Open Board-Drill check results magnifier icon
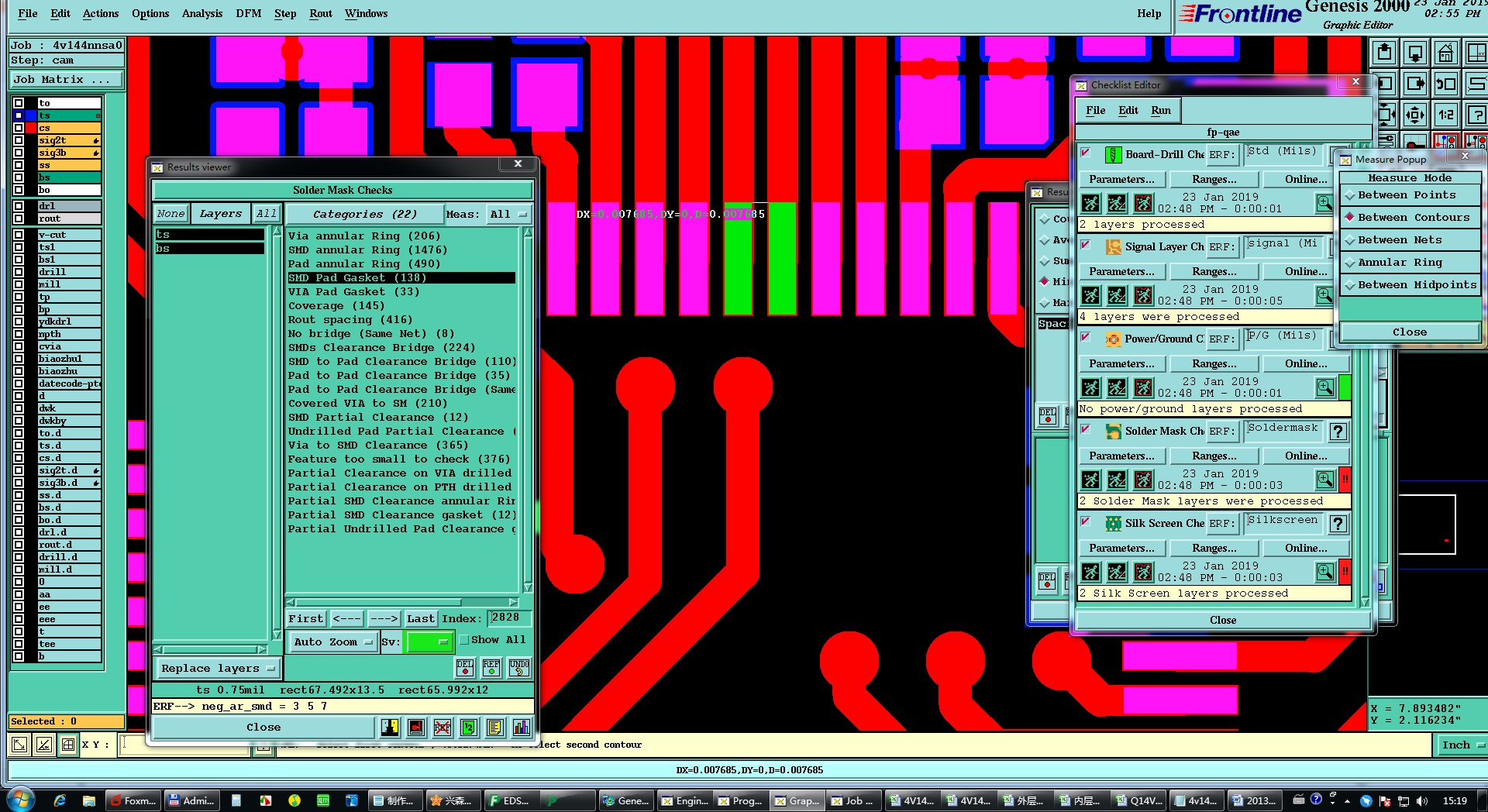This screenshot has width=1488, height=812. [1324, 203]
